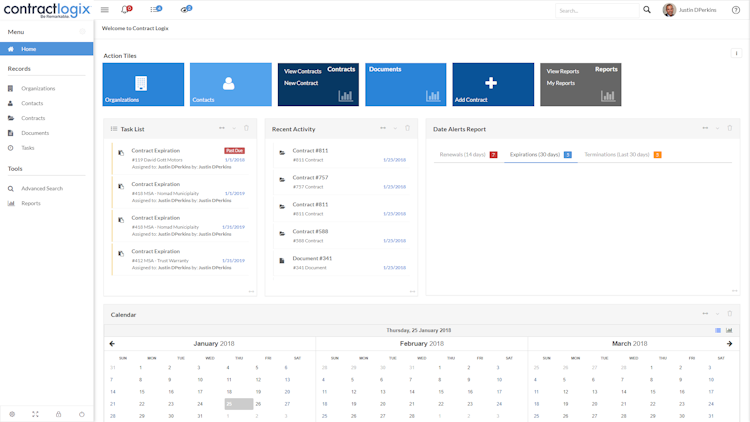Go to previous month in calendar
750x422 pixels.
click(x=112, y=344)
